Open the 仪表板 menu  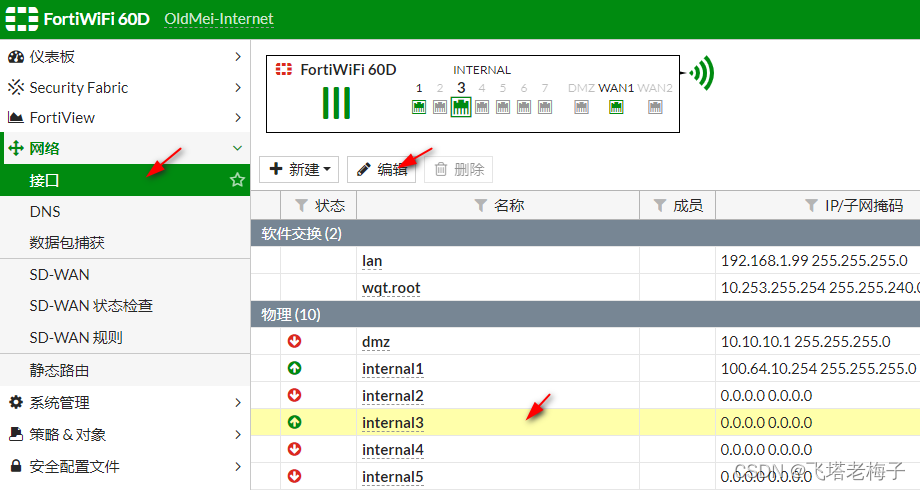pyautogui.click(x=125, y=56)
